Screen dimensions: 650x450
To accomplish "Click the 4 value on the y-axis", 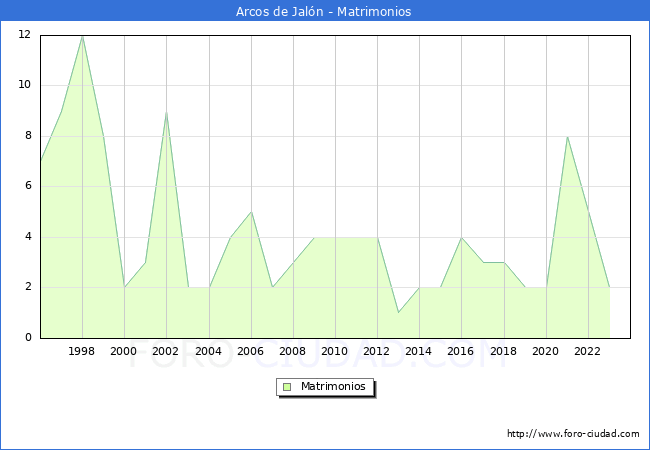I will pyautogui.click(x=28, y=237).
